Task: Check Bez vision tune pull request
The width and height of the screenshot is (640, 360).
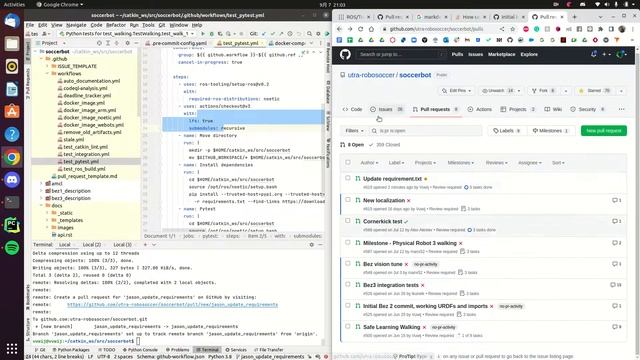Action: pyautogui.click(x=348, y=264)
